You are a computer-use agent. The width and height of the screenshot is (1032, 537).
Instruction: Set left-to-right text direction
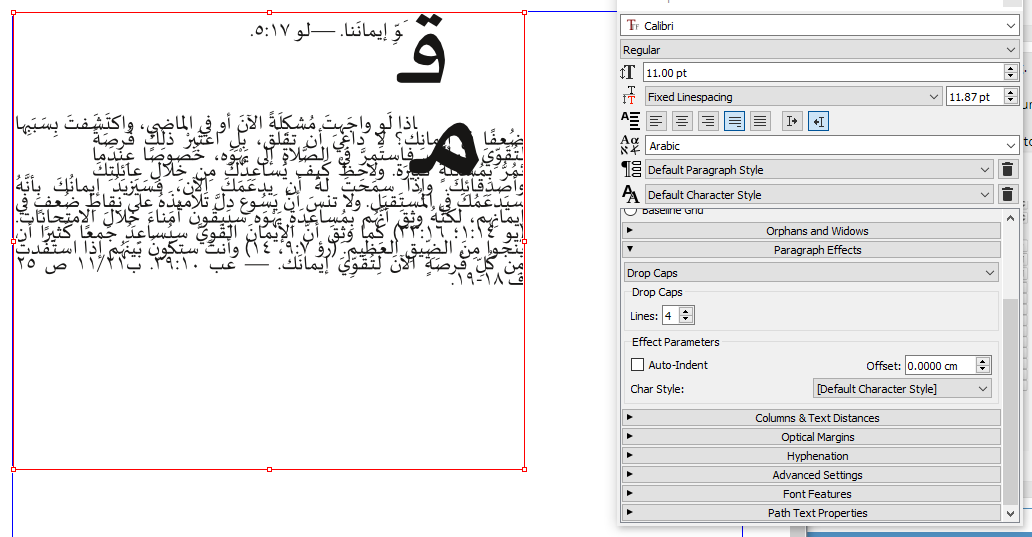(792, 121)
